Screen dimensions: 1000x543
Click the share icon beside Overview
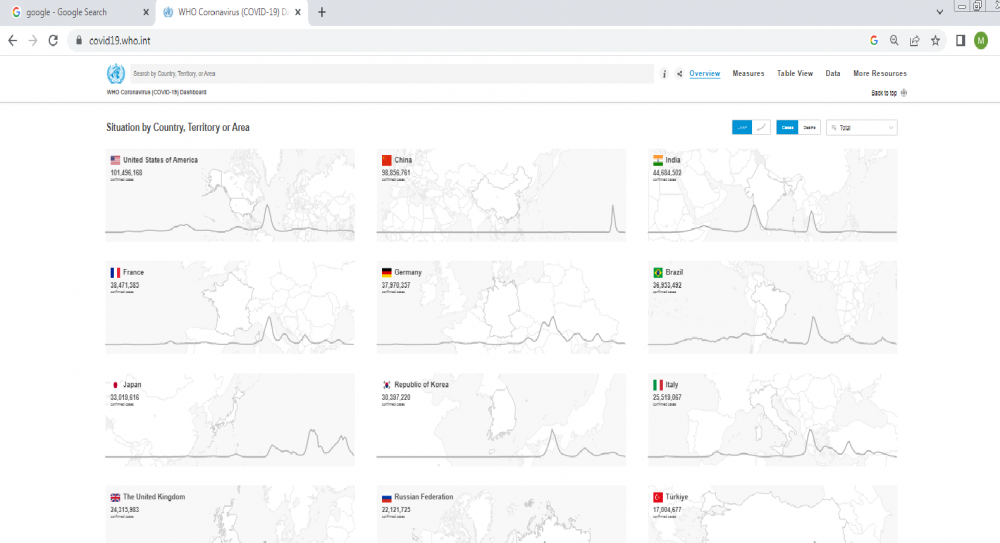tap(679, 74)
